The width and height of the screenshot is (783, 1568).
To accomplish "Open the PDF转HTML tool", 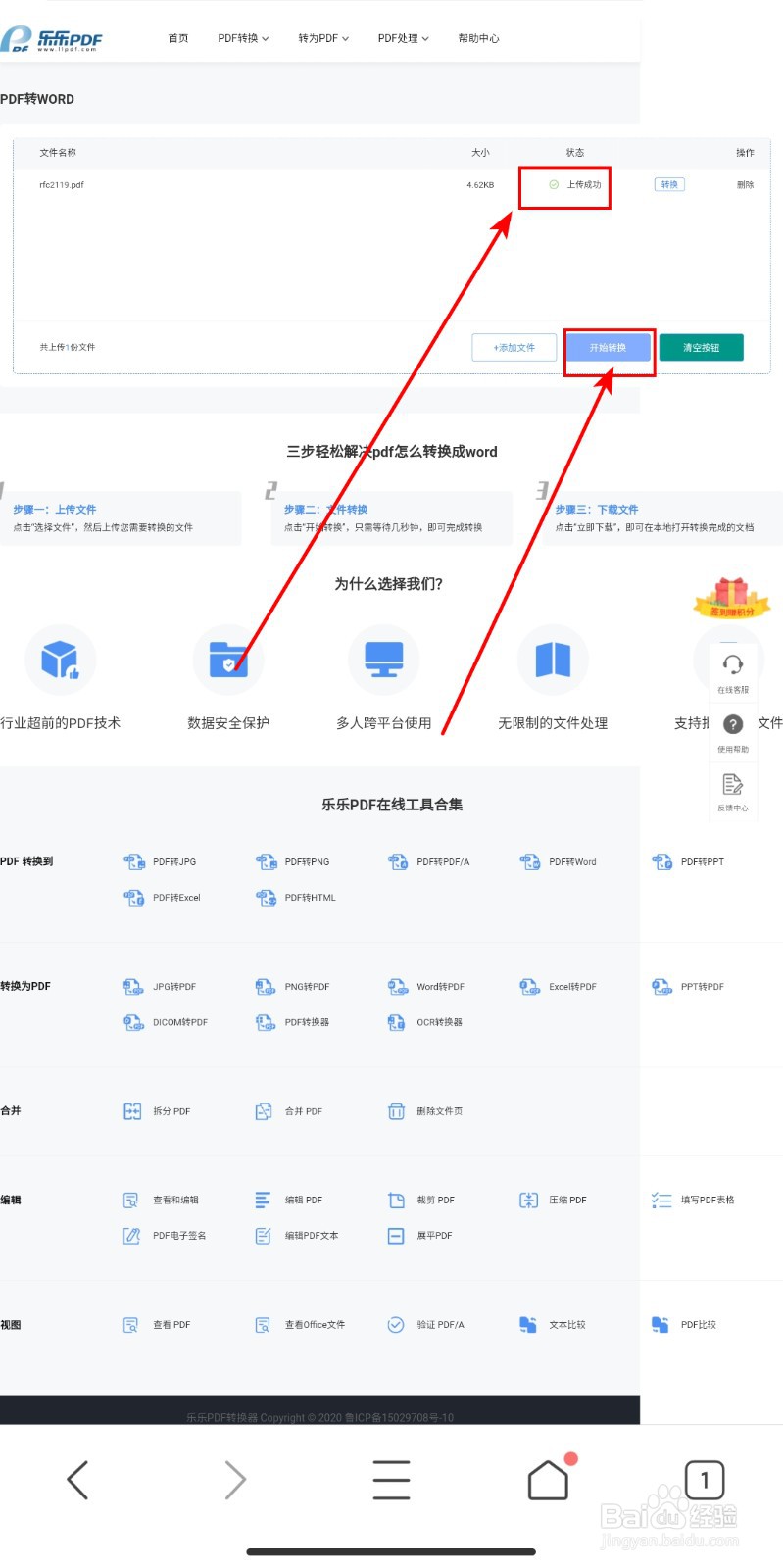I will click(295, 898).
